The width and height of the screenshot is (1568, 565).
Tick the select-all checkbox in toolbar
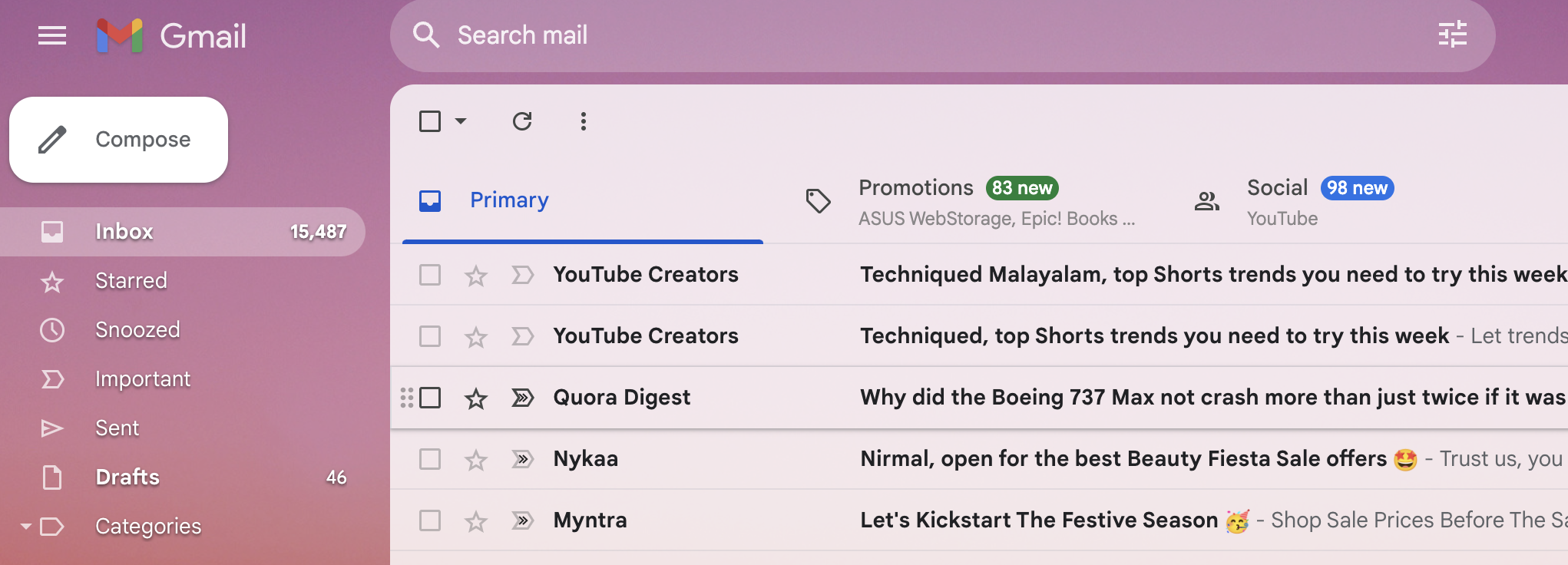pyautogui.click(x=430, y=121)
